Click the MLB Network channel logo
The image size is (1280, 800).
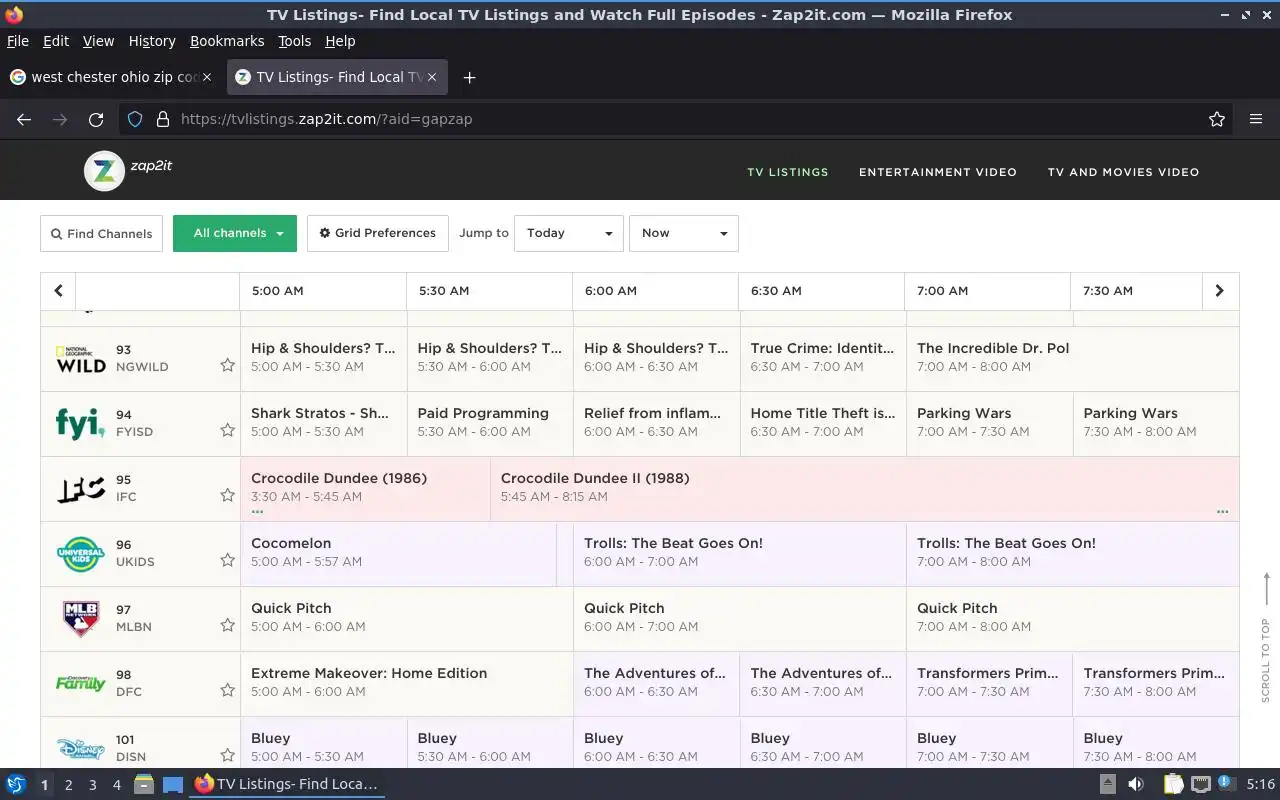pos(81,619)
